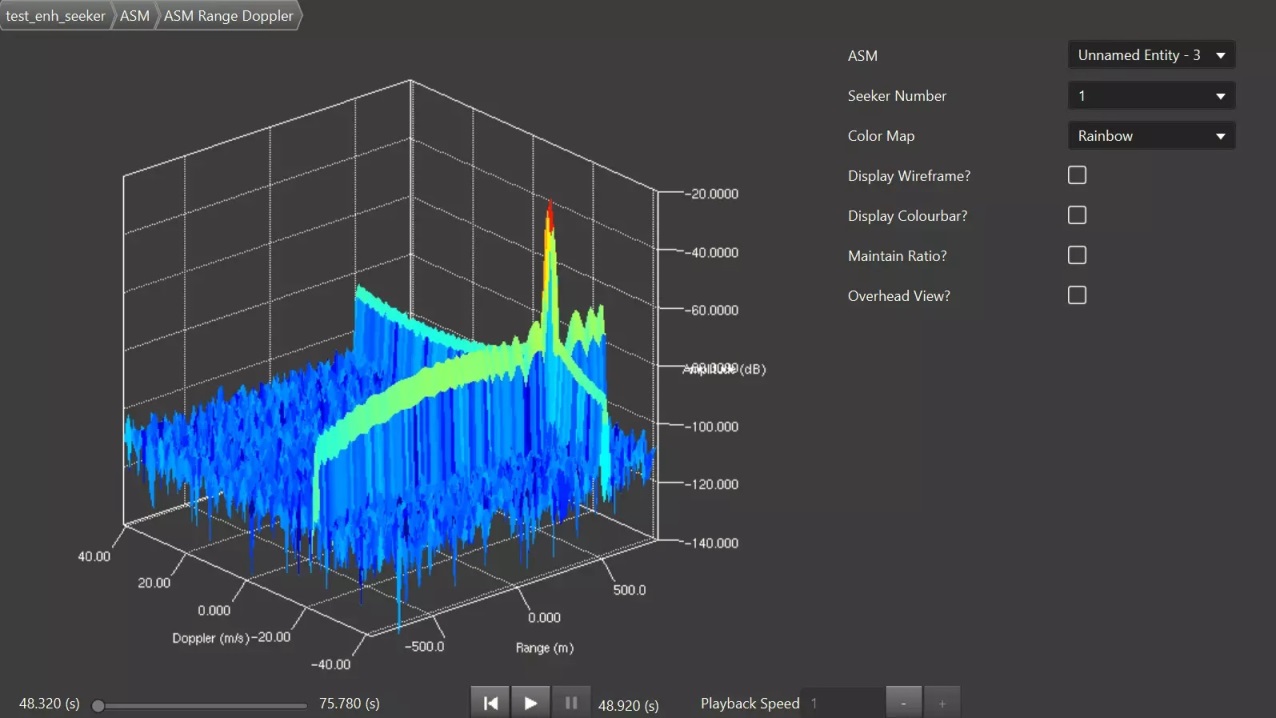Check the Overhead View option
The image size is (1276, 718).
[1077, 296]
